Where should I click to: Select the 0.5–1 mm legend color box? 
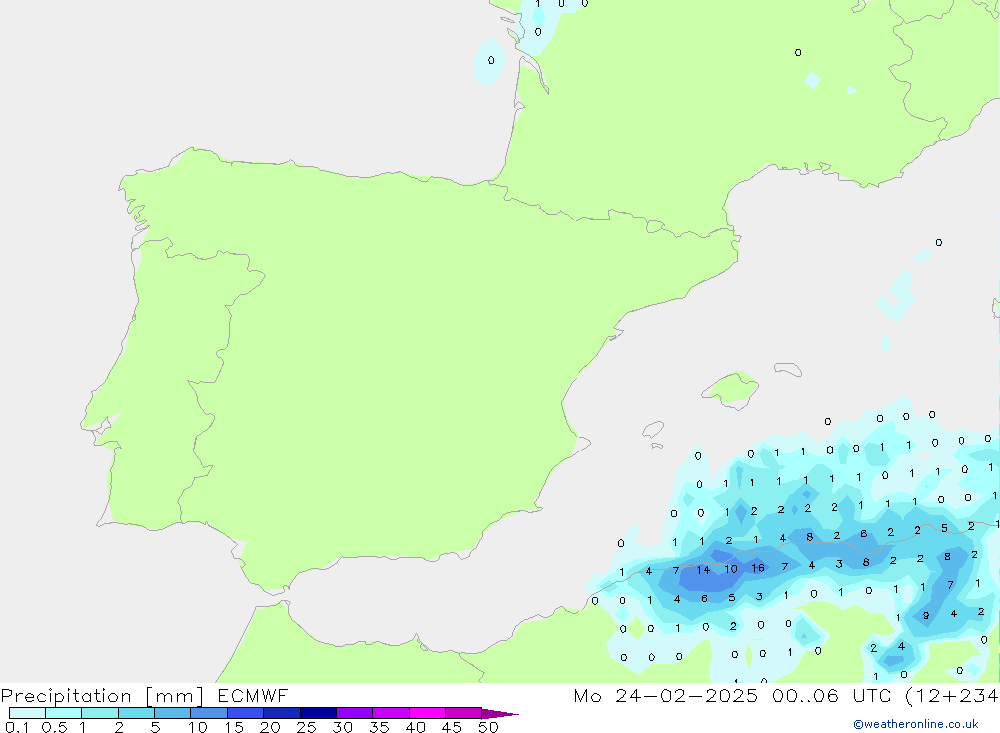click(x=64, y=713)
